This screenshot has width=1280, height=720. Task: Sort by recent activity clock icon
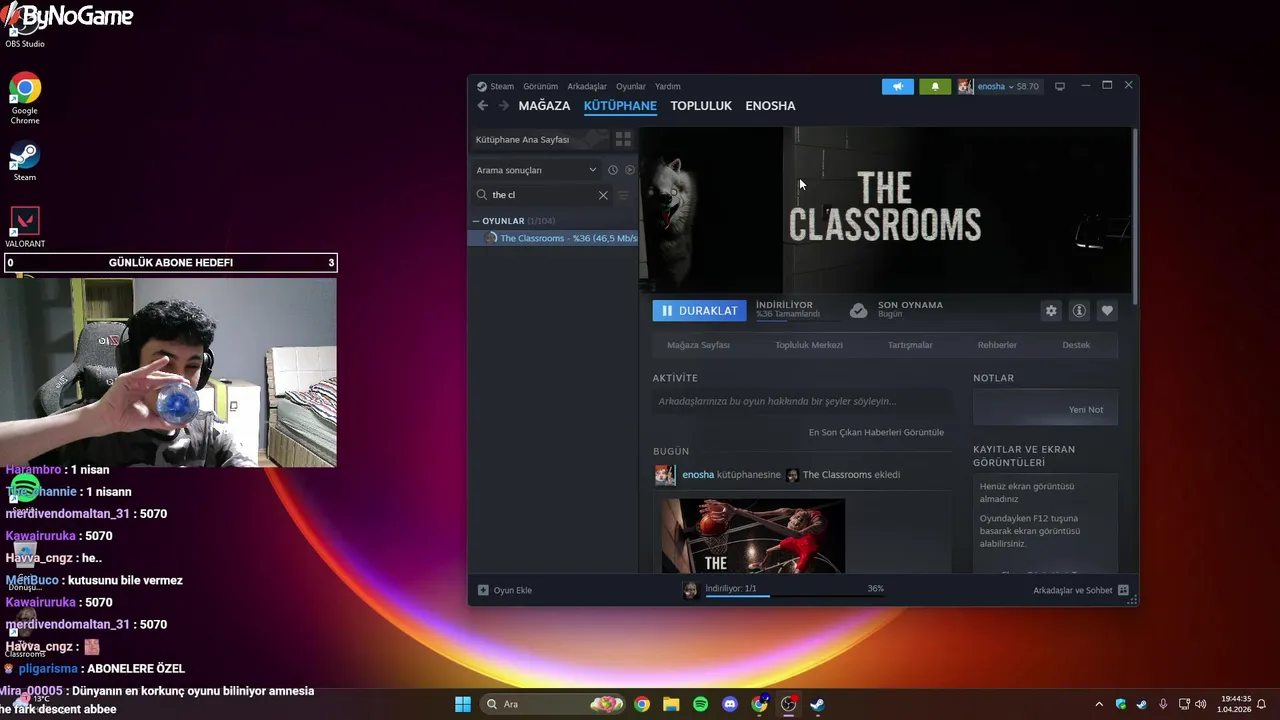point(613,170)
